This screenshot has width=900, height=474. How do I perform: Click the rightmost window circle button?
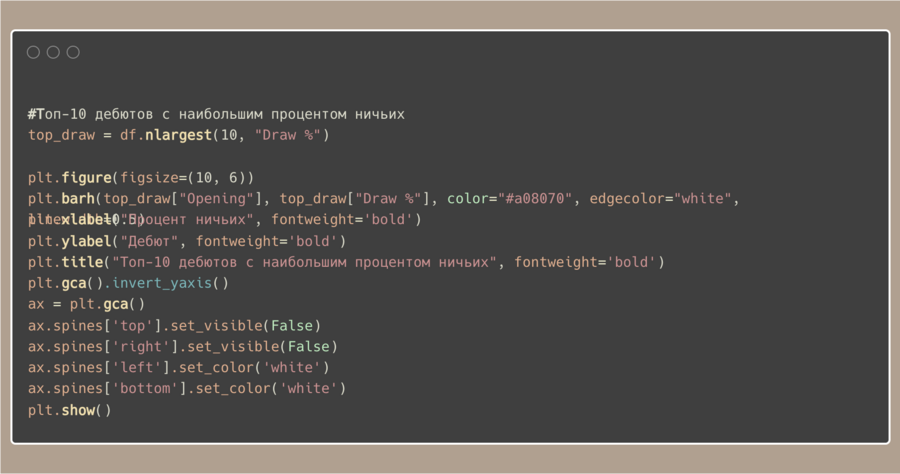[x=73, y=52]
